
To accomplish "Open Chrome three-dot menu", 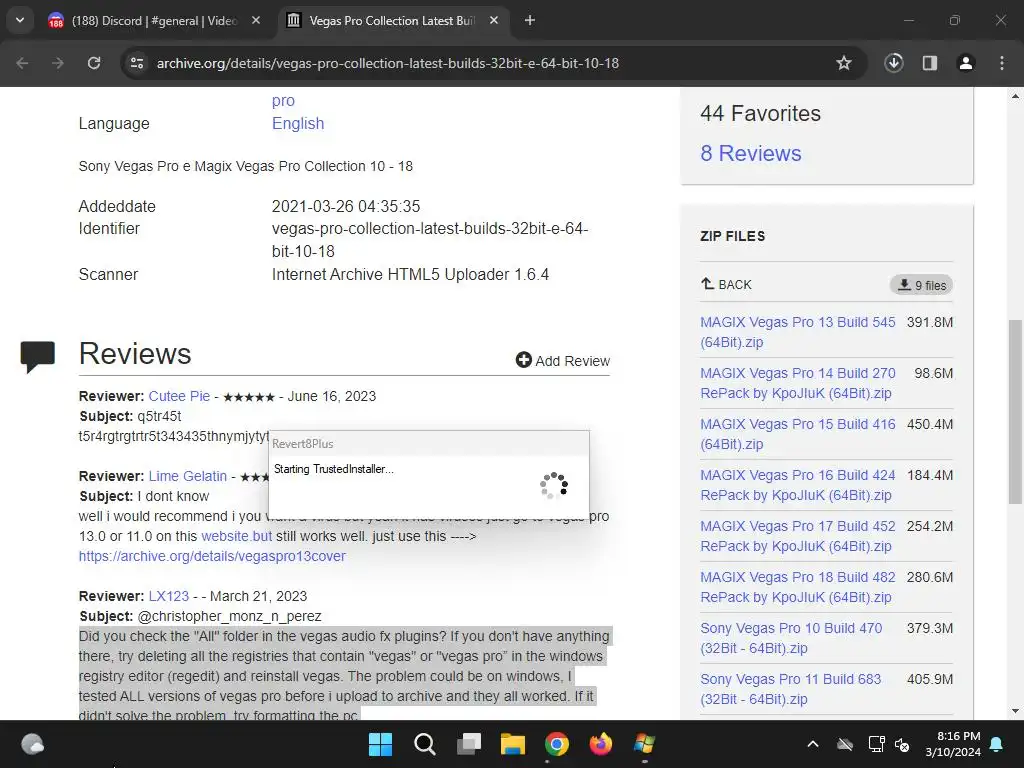I will (x=1002, y=63).
